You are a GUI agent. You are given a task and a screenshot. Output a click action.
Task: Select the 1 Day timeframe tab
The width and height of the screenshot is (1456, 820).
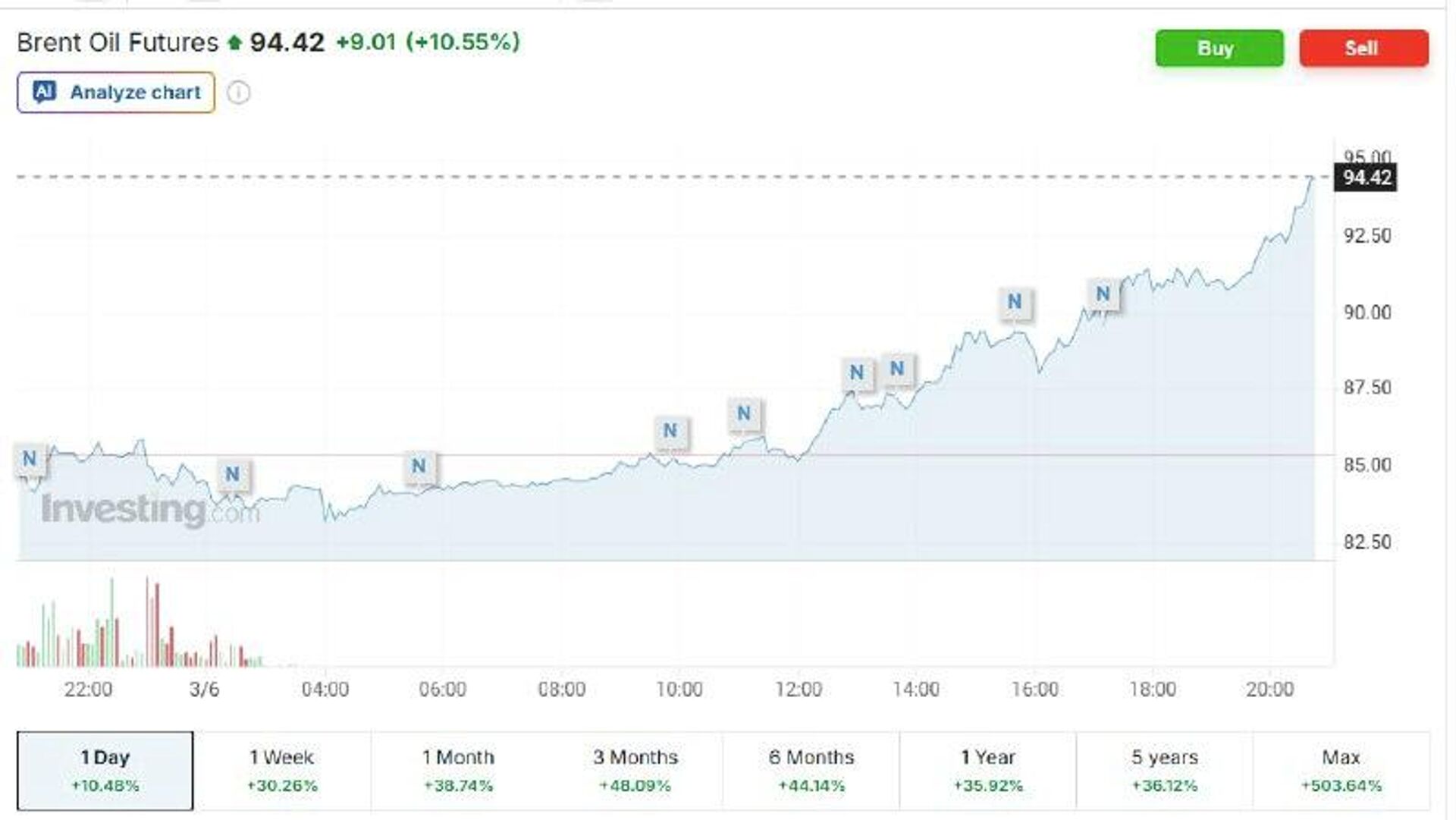105,770
